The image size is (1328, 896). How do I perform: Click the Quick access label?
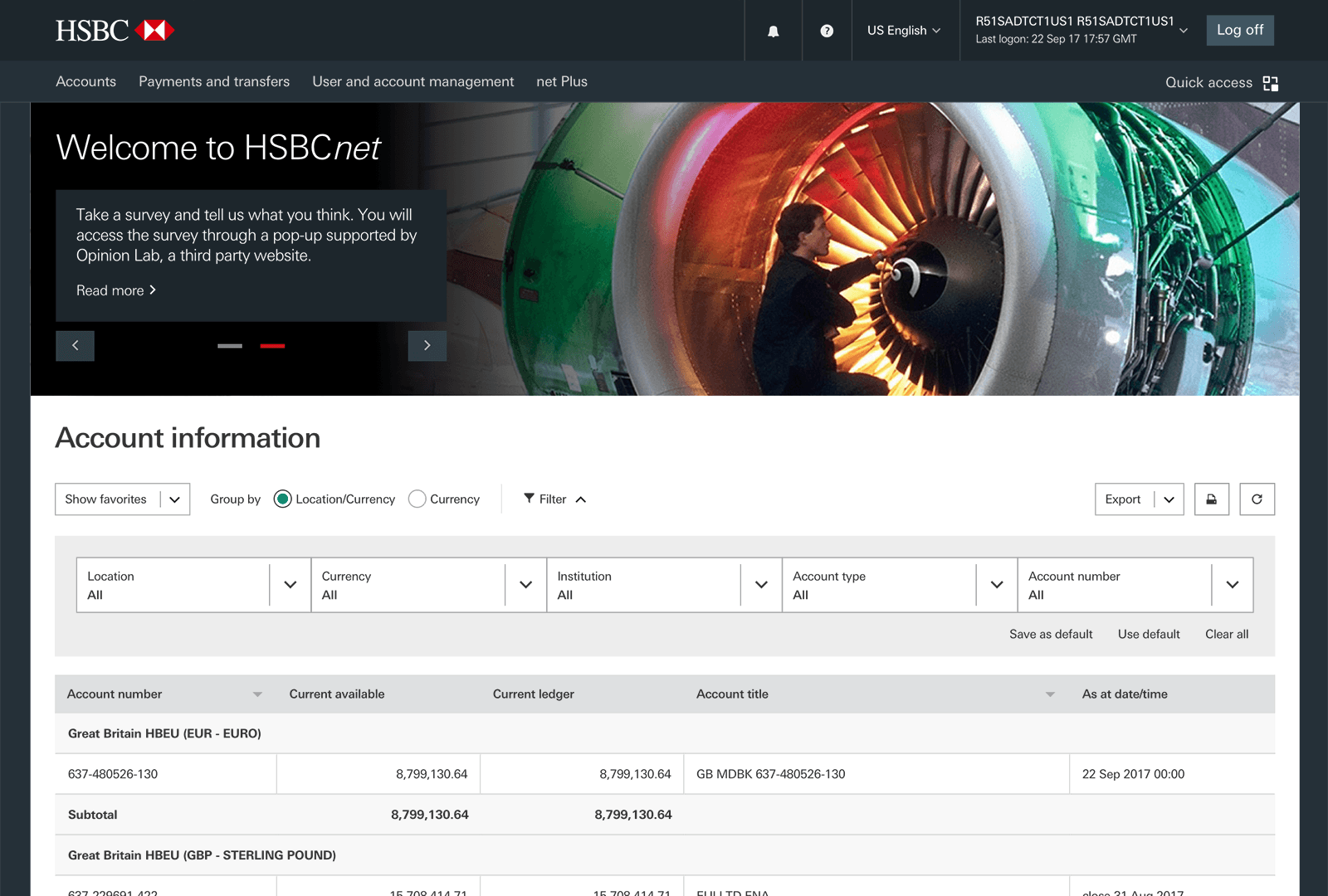[x=1208, y=82]
